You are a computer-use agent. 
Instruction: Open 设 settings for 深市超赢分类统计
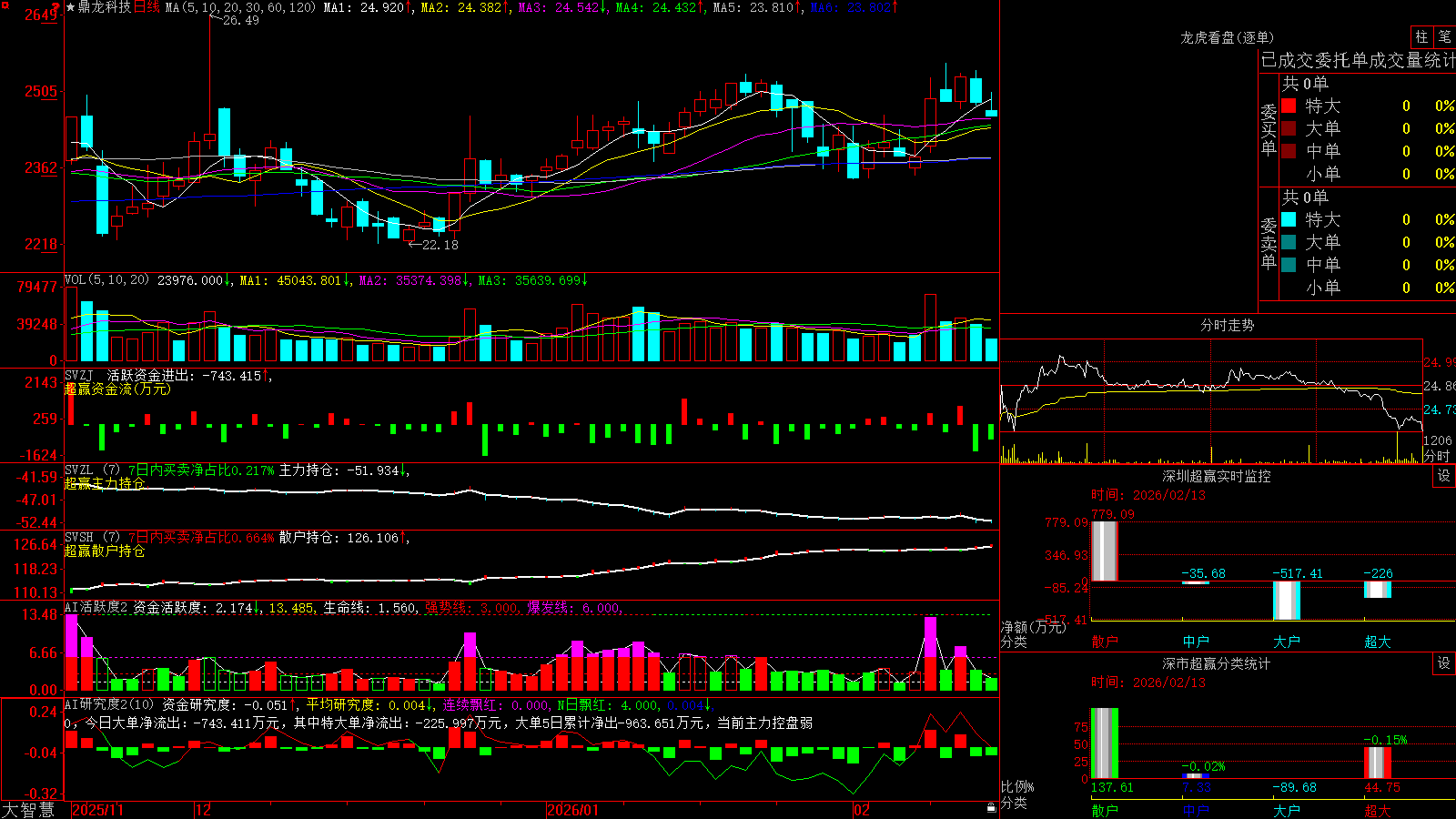point(1444,663)
